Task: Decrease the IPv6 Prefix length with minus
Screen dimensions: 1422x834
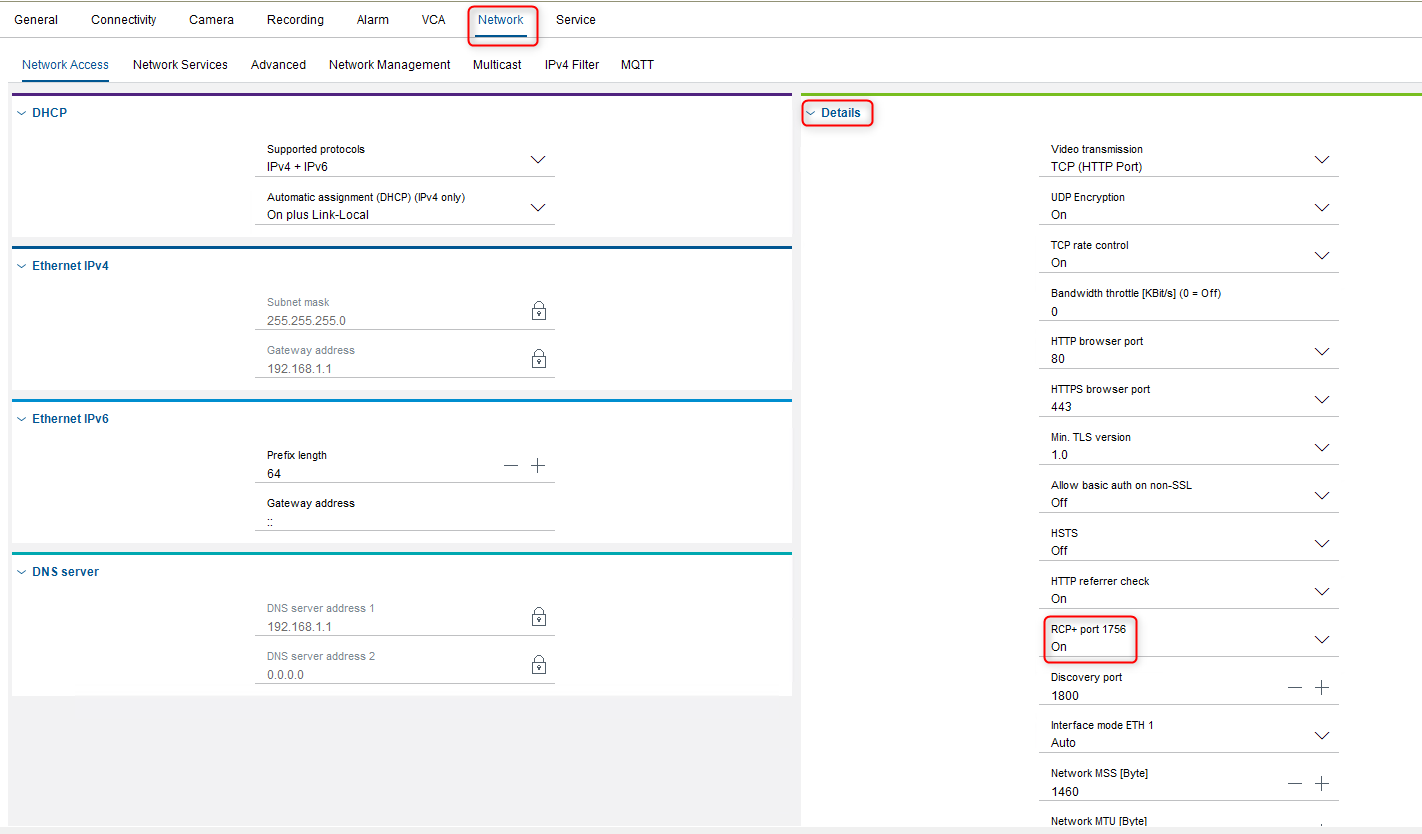Action: click(x=511, y=466)
